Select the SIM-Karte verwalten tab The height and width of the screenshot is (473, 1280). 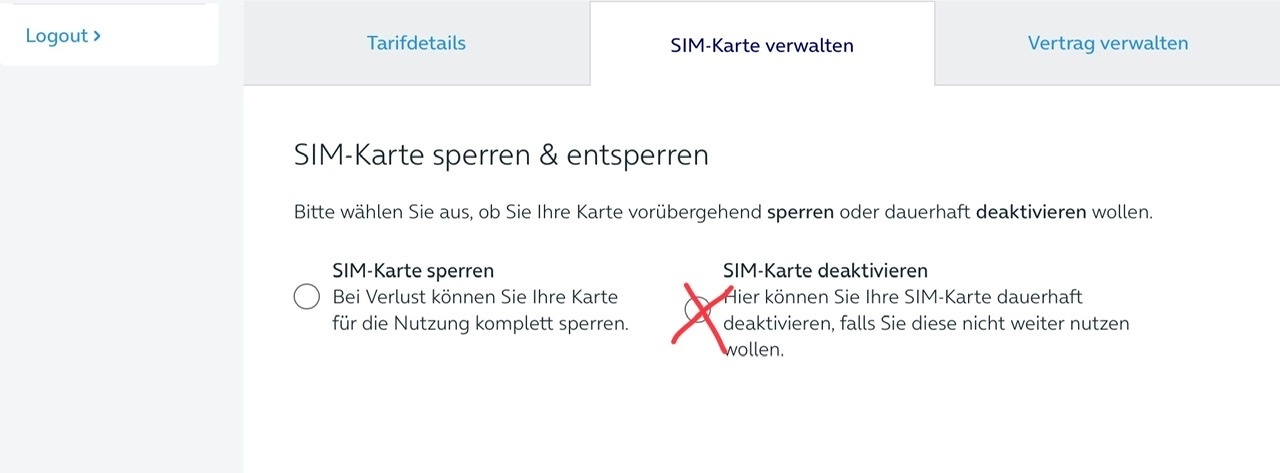762,45
